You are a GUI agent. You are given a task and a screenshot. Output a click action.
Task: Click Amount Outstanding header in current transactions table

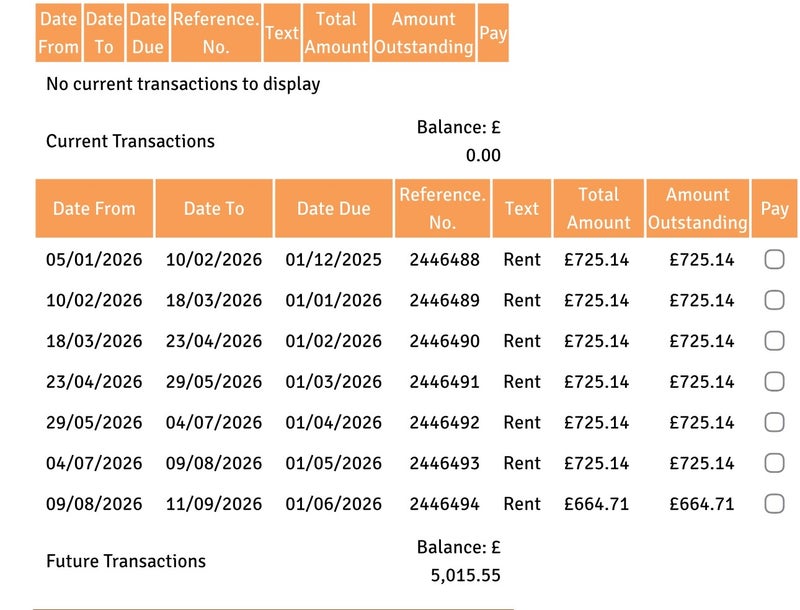click(423, 33)
